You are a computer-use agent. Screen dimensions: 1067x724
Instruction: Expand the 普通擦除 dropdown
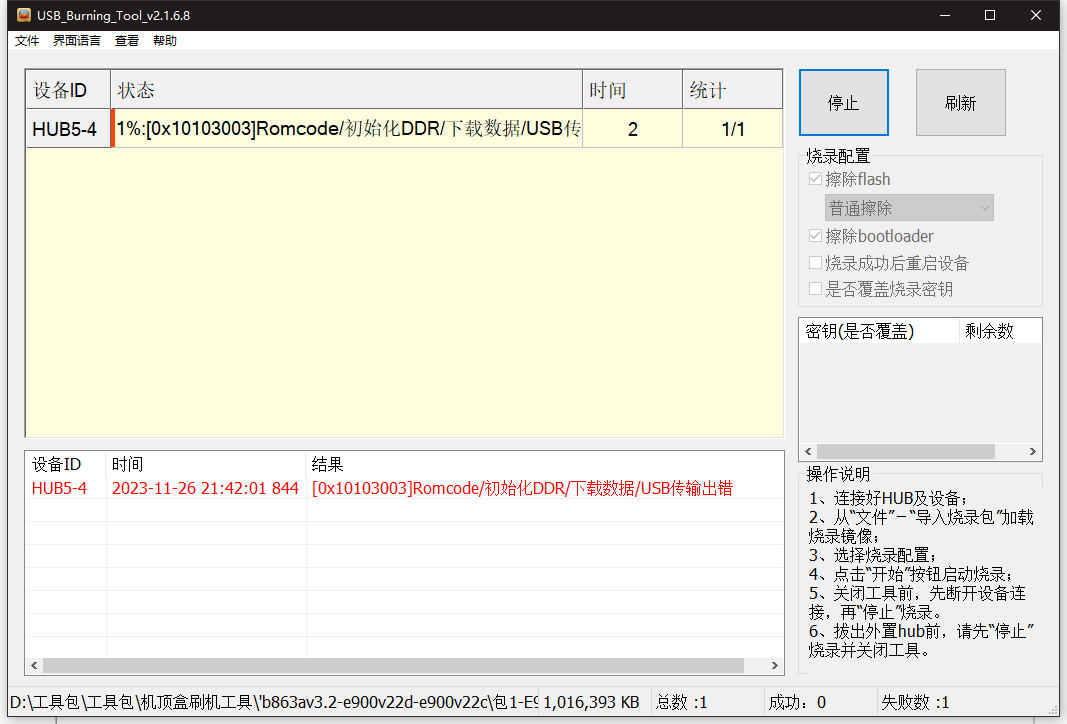909,208
